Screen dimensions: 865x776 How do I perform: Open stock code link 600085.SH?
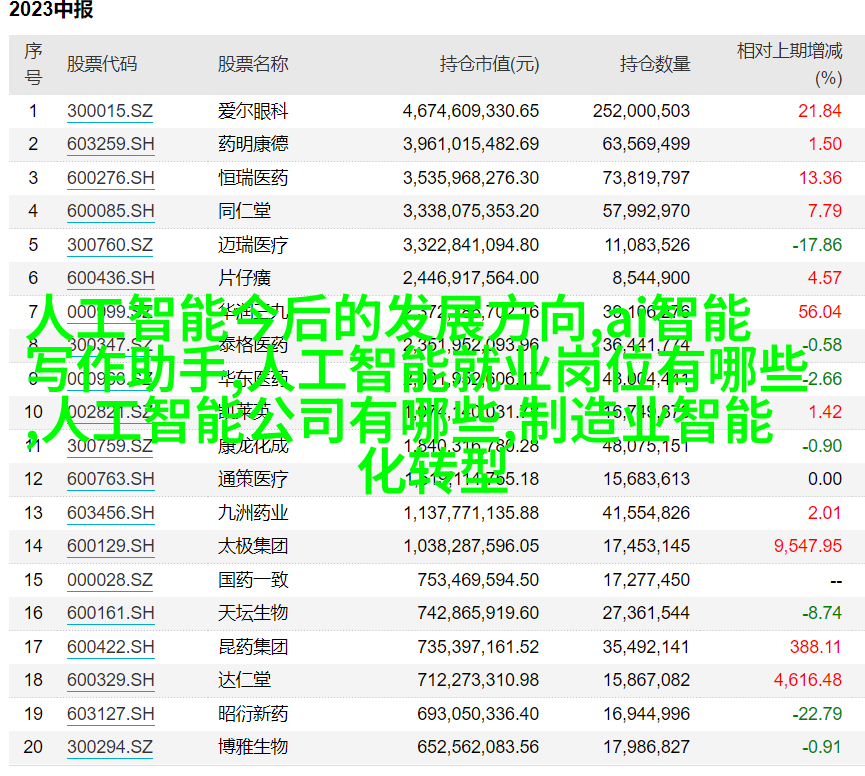pyautogui.click(x=110, y=211)
